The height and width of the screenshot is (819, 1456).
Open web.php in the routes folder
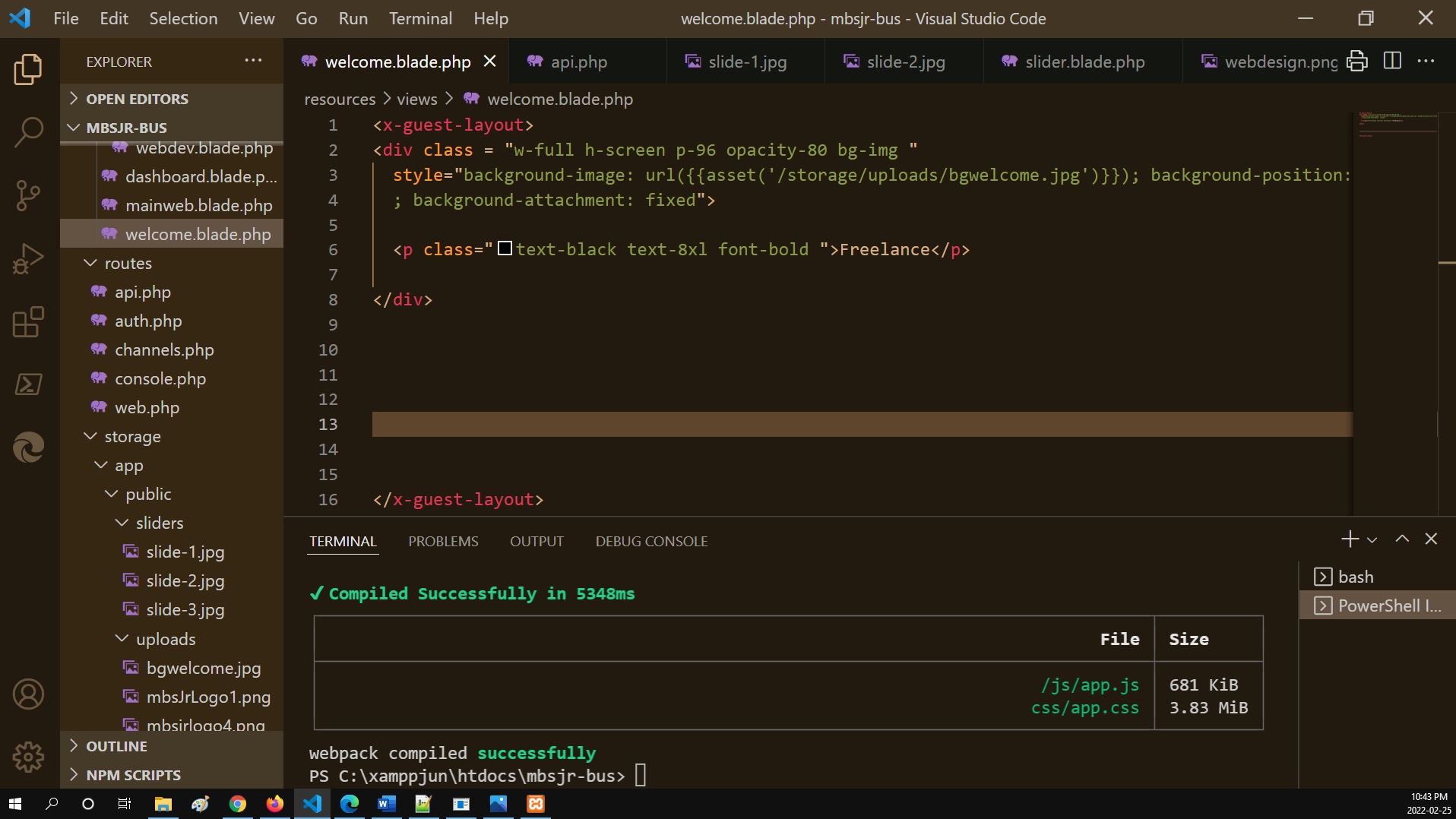(172, 407)
